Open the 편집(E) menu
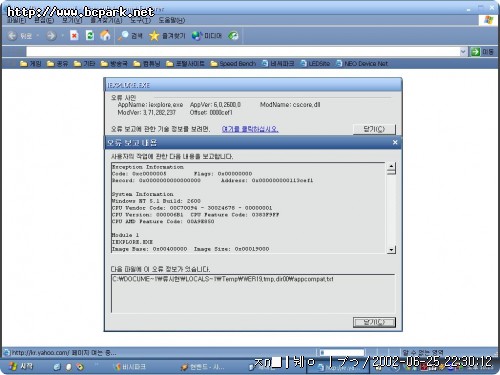Screen dimensions: 500x375 (x=44, y=21)
